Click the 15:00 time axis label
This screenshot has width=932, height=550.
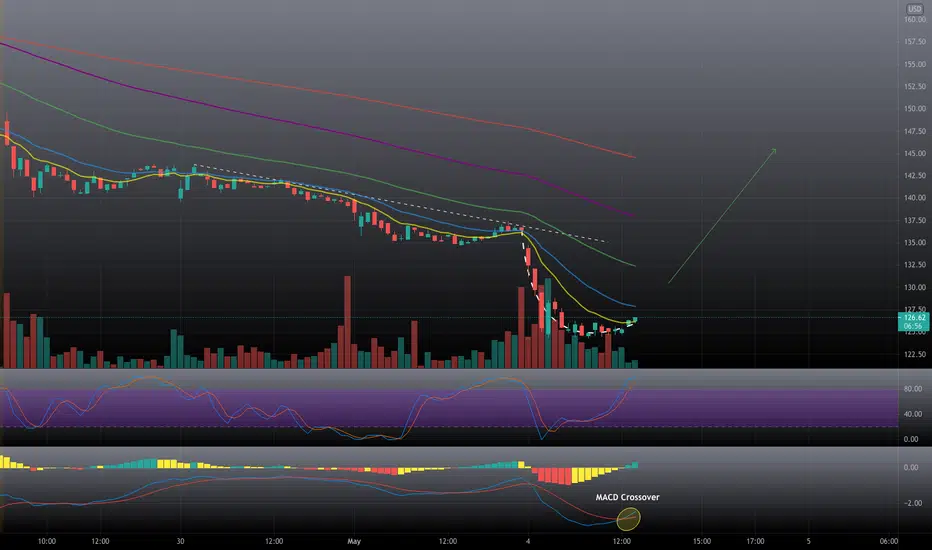(701, 541)
